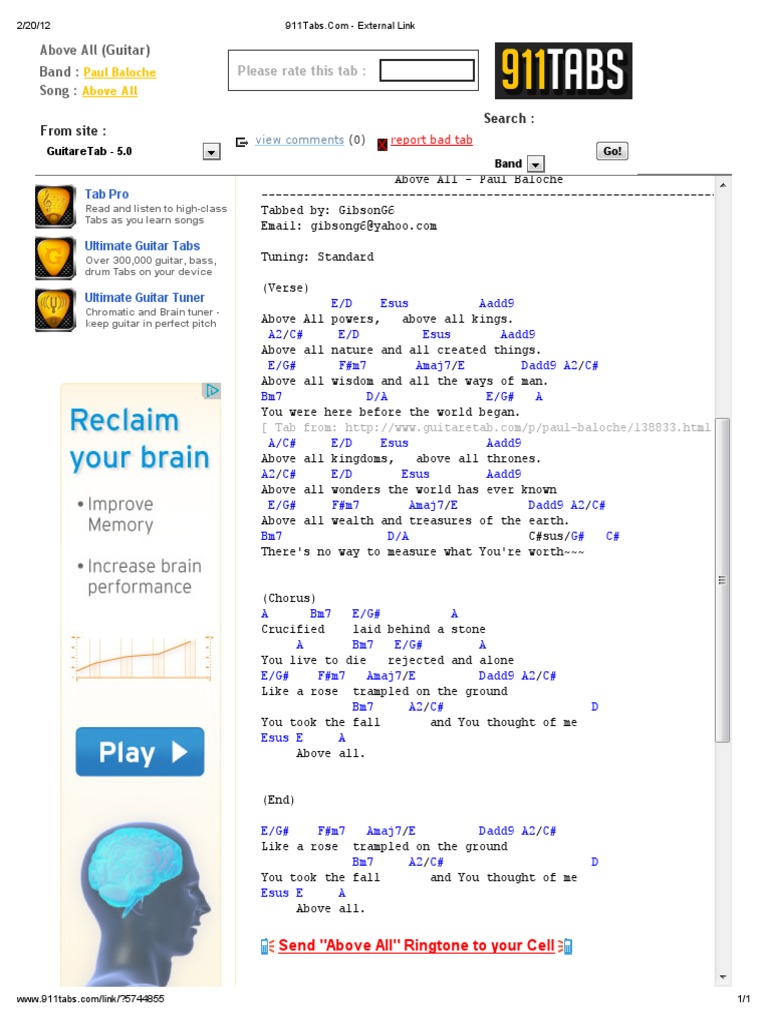This screenshot has width=768, height=1024.
Task: Click the Go! search button
Action: (x=612, y=151)
